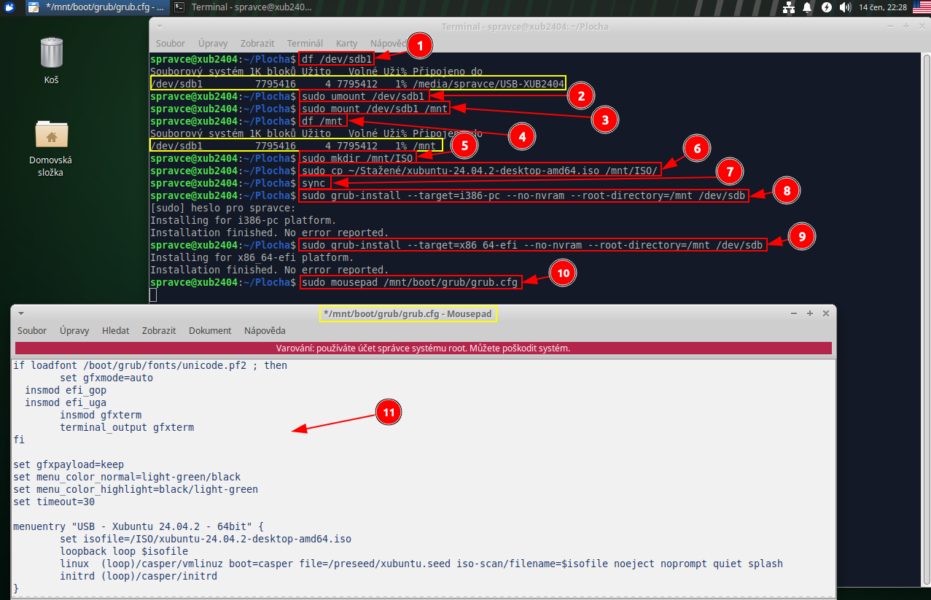Viewport: 931px width, 600px height.
Task: Click the 'if loadfont' line in Mousepad
Action: [x=150, y=366]
